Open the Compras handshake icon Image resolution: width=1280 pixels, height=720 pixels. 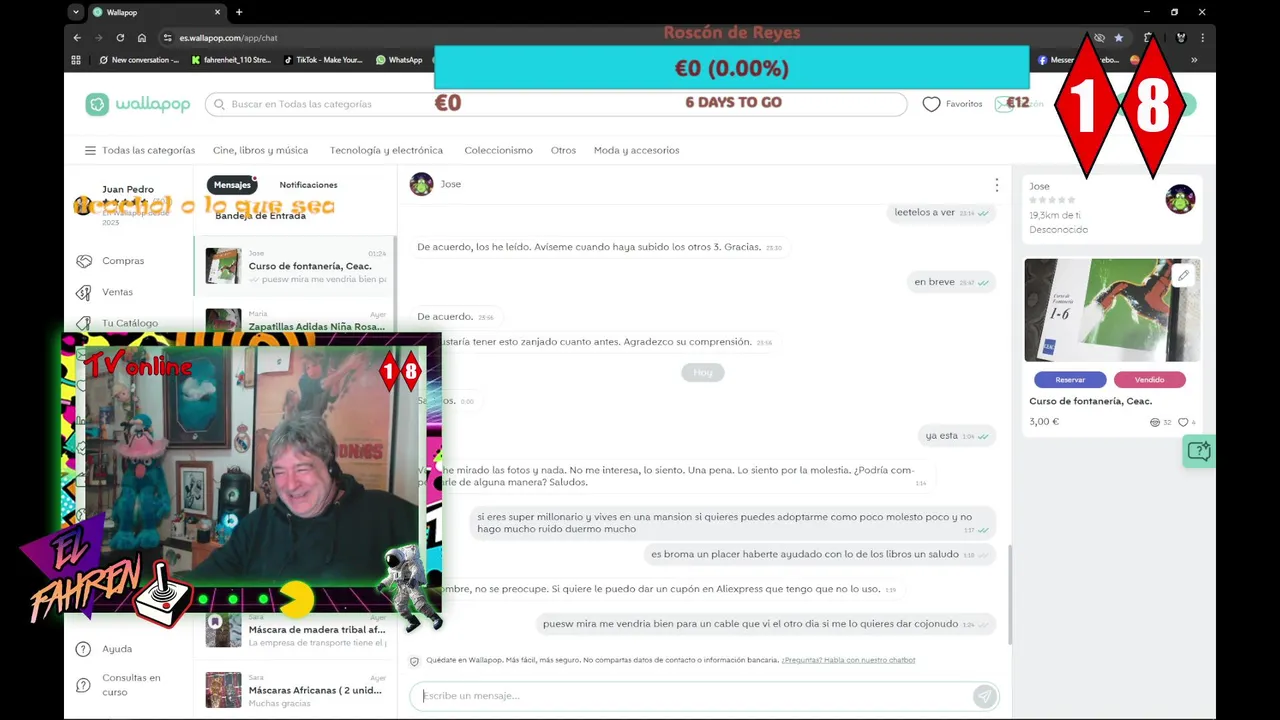[84, 261]
